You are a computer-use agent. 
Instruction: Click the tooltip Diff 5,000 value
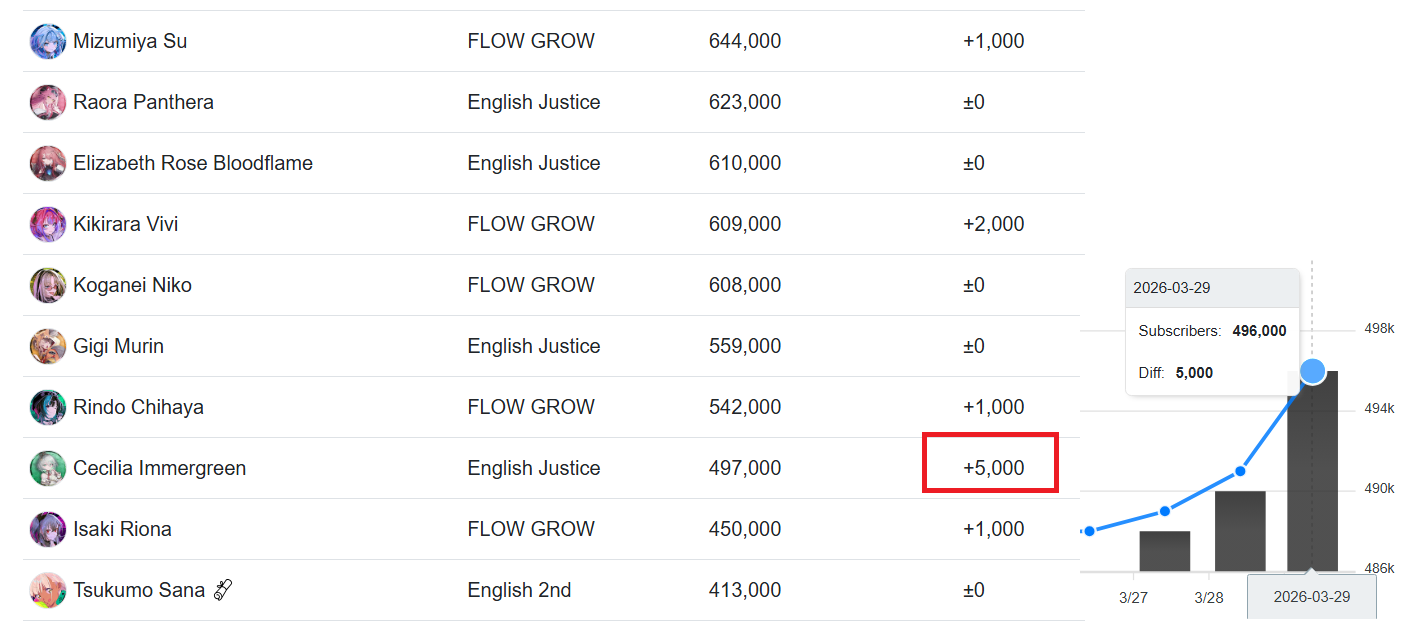[x=1194, y=373]
